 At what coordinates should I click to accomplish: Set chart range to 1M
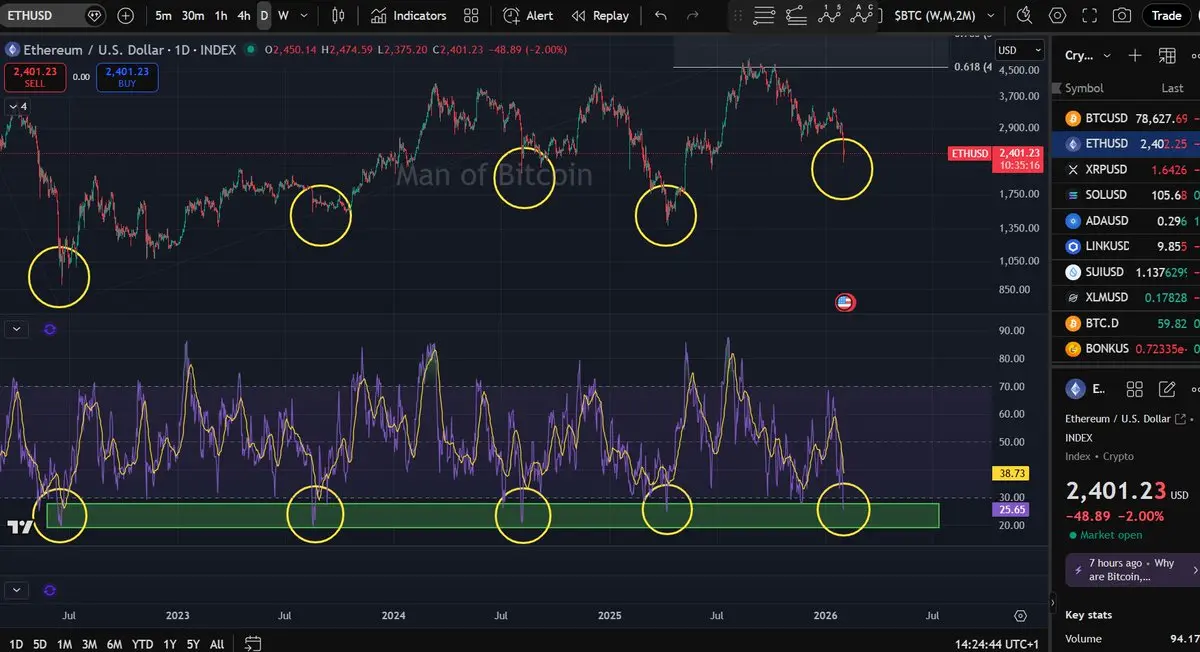64,644
